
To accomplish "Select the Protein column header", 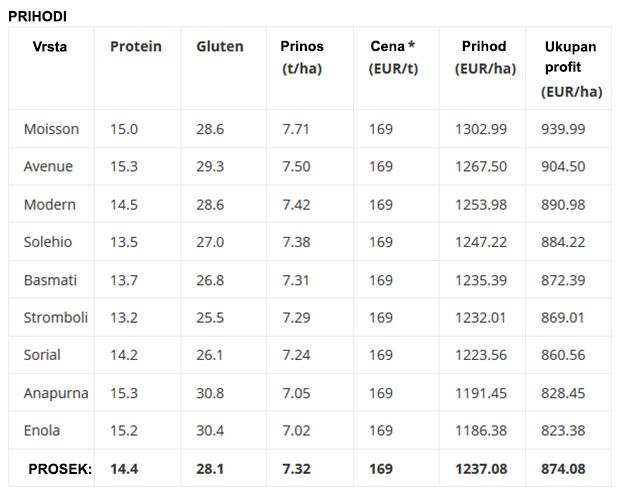I will (136, 47).
